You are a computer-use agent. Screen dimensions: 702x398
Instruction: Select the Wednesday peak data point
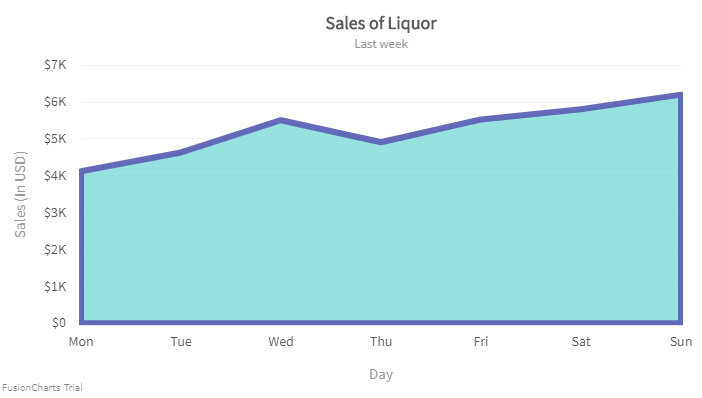[281, 120]
